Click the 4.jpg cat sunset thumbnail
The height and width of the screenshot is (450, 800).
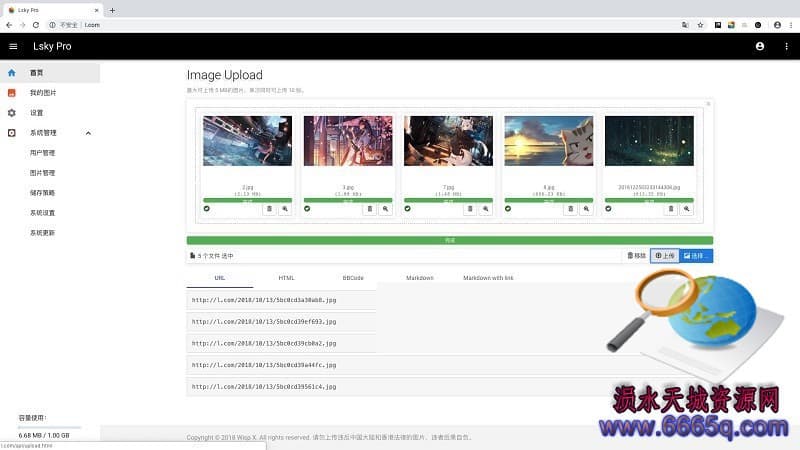coord(548,141)
